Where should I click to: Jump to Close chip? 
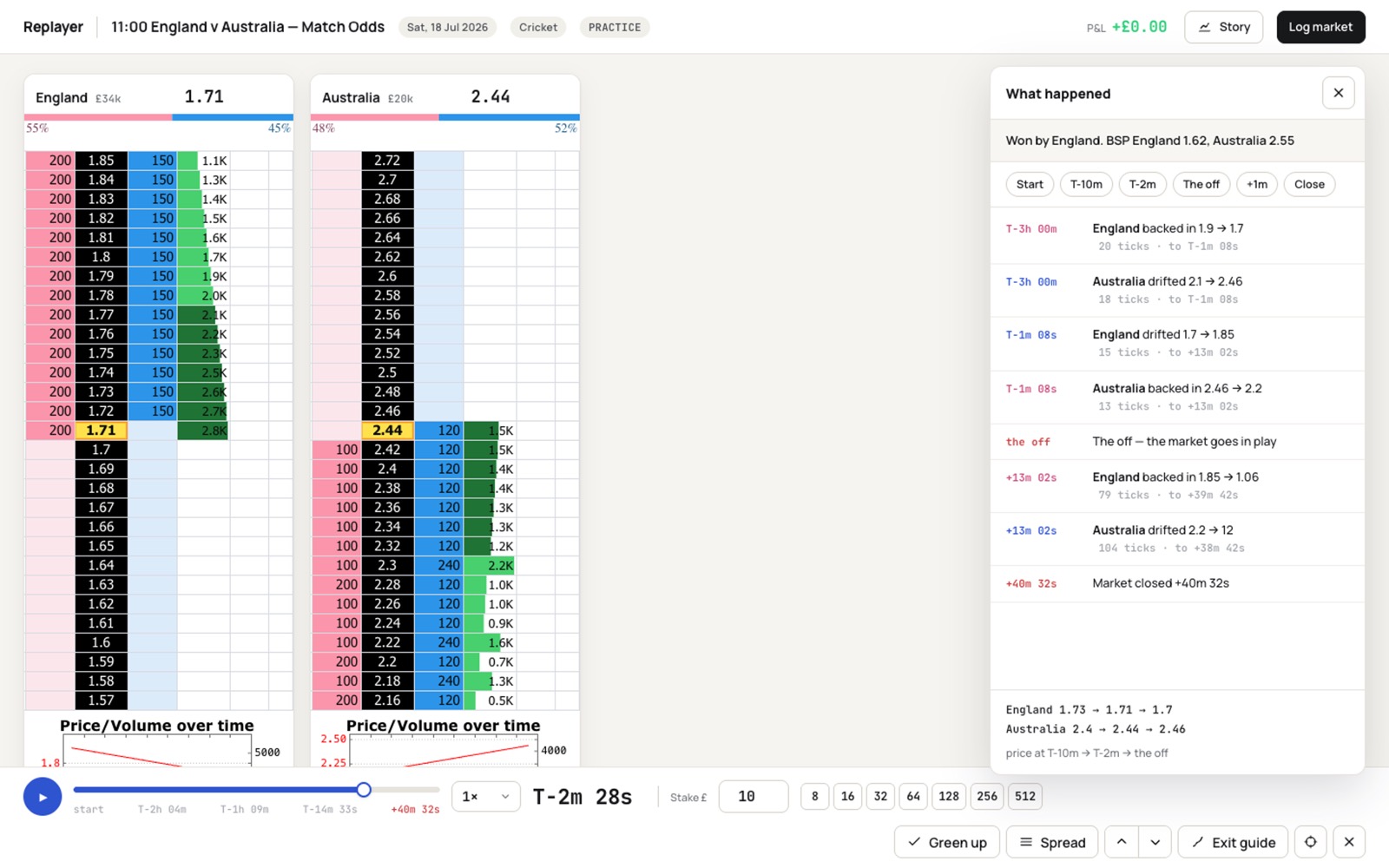[x=1309, y=184]
